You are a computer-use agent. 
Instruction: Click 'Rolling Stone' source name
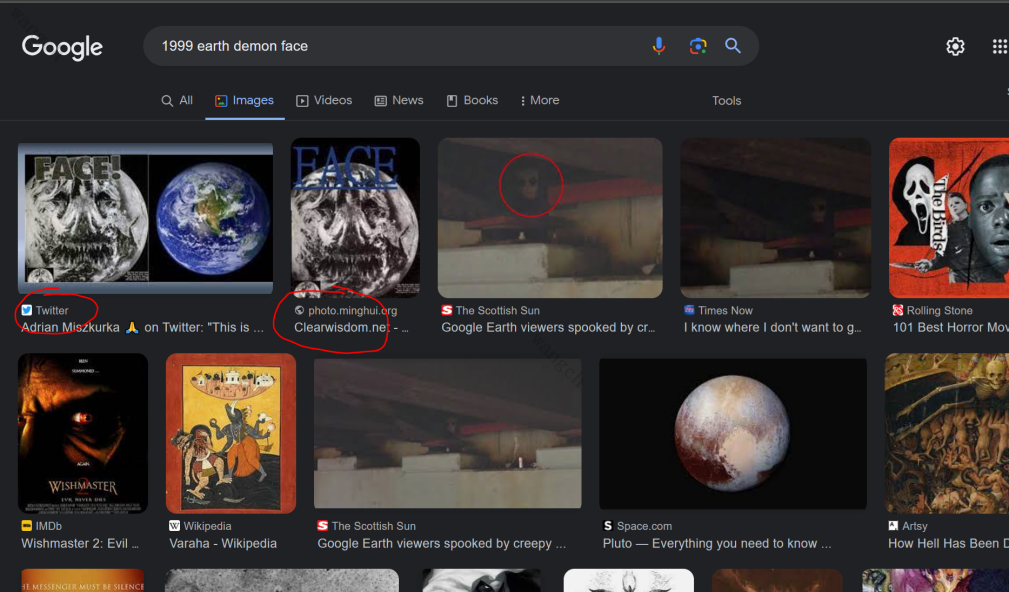[x=940, y=310]
